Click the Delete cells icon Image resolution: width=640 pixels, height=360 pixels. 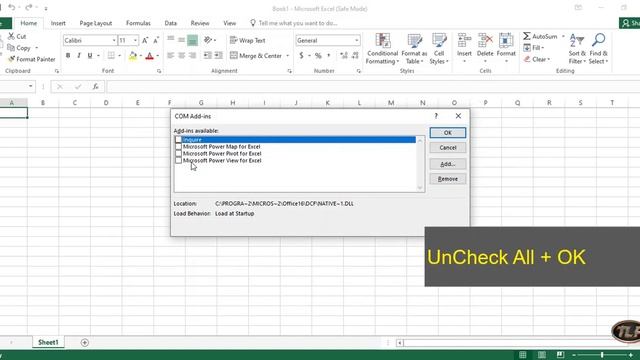click(485, 41)
